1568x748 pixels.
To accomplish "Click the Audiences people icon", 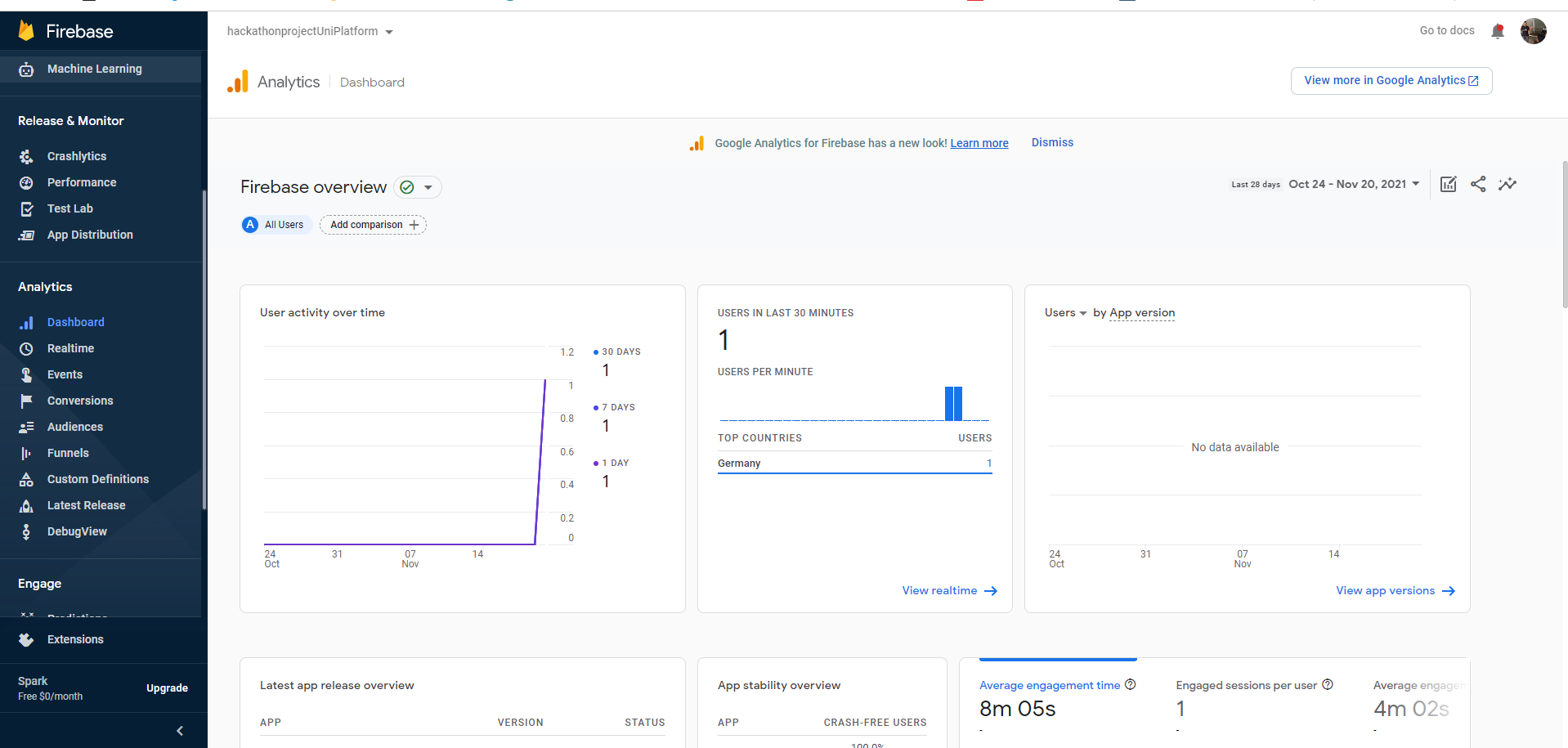I will 26,427.
